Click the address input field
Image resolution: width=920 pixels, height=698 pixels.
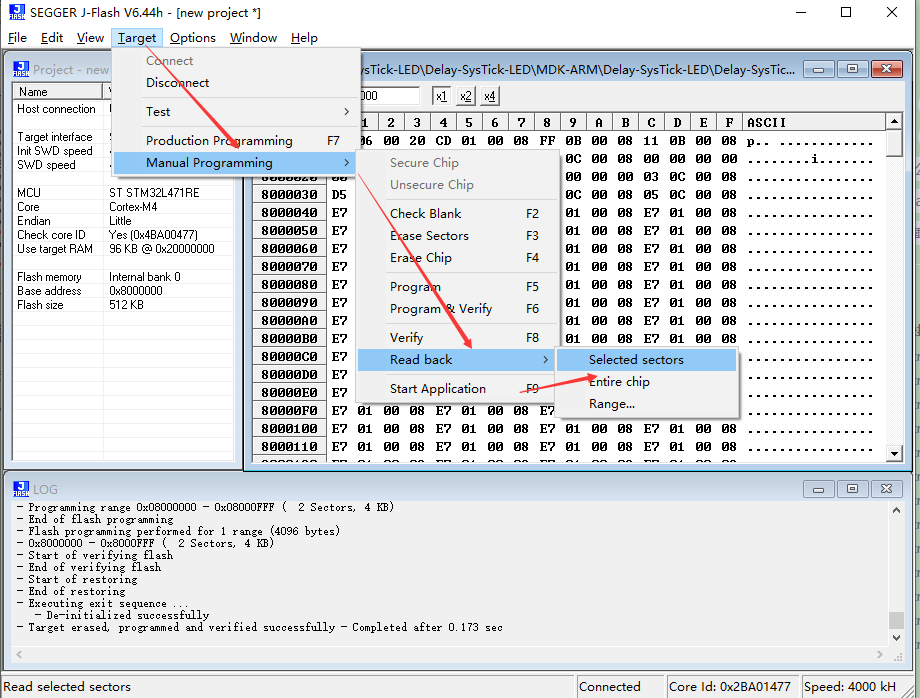tap(390, 96)
